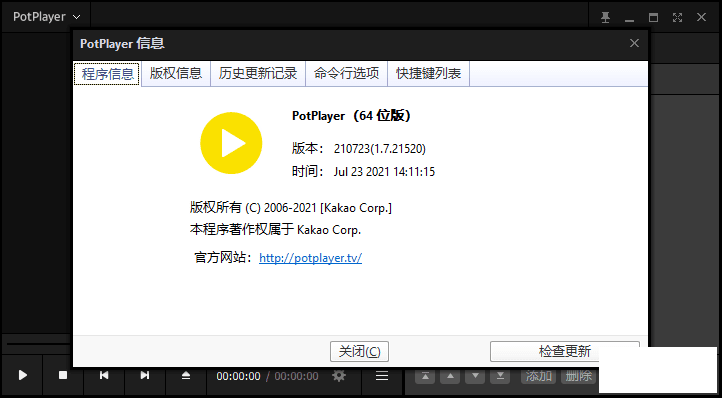Move playlist item down one
Image resolution: width=722 pixels, height=398 pixels.
tap(475, 376)
